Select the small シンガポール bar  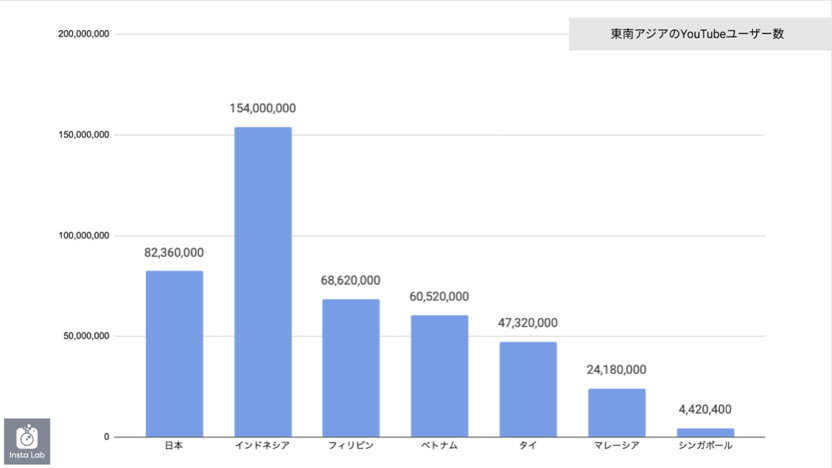[705, 432]
